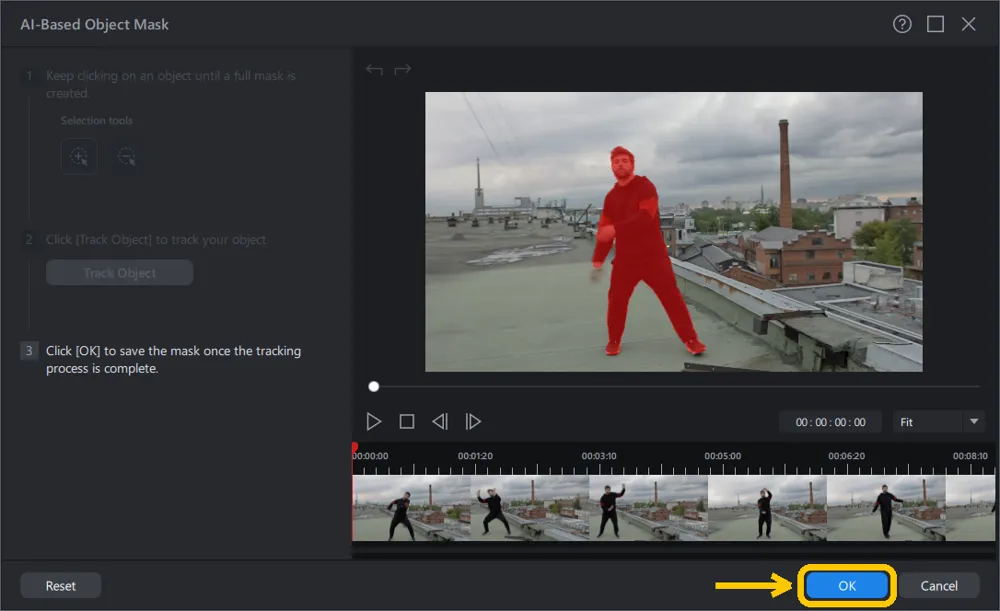Click the undo arrow above the preview
This screenshot has height=611, width=1000.
374,69
